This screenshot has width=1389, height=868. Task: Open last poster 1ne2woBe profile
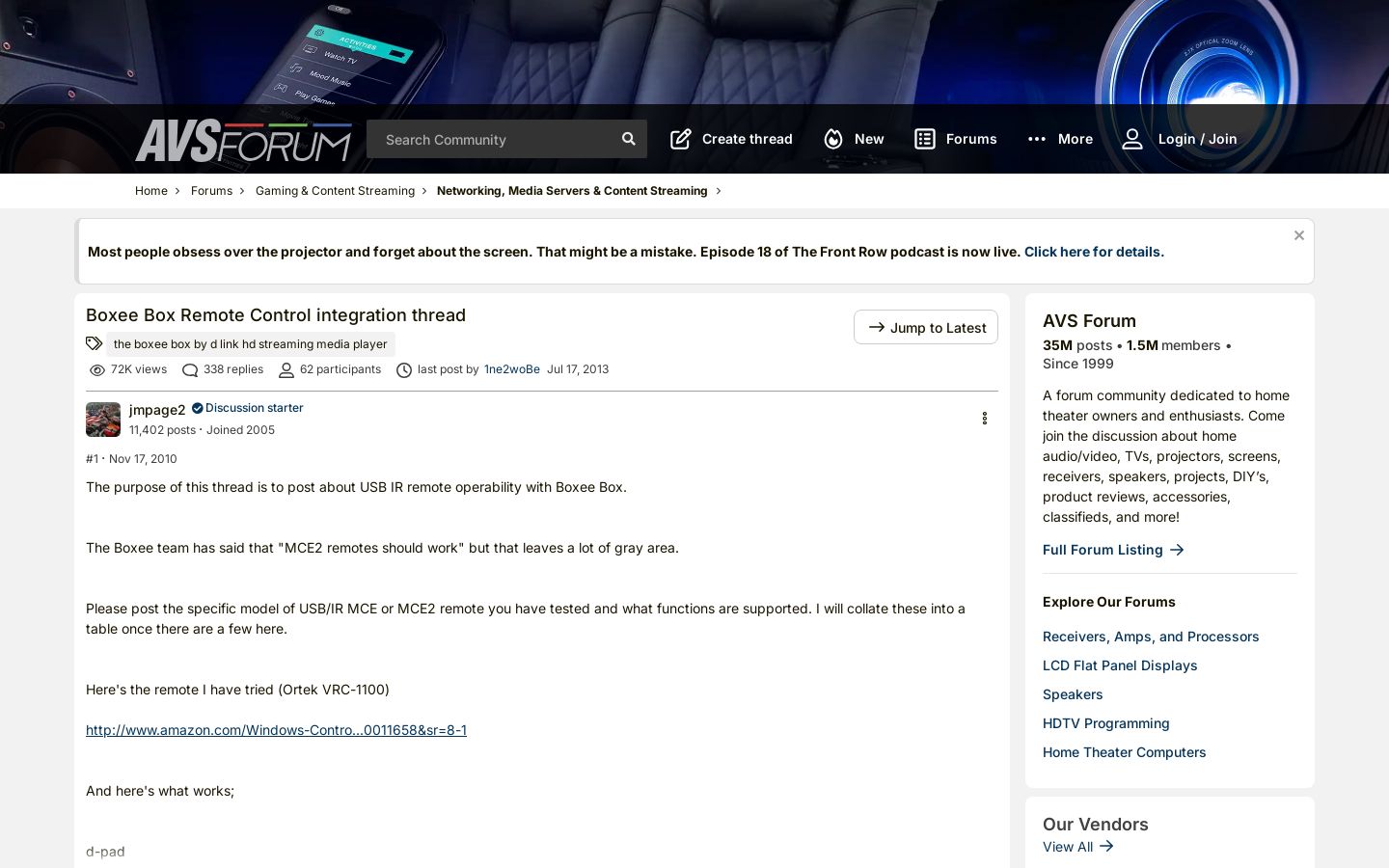512,369
